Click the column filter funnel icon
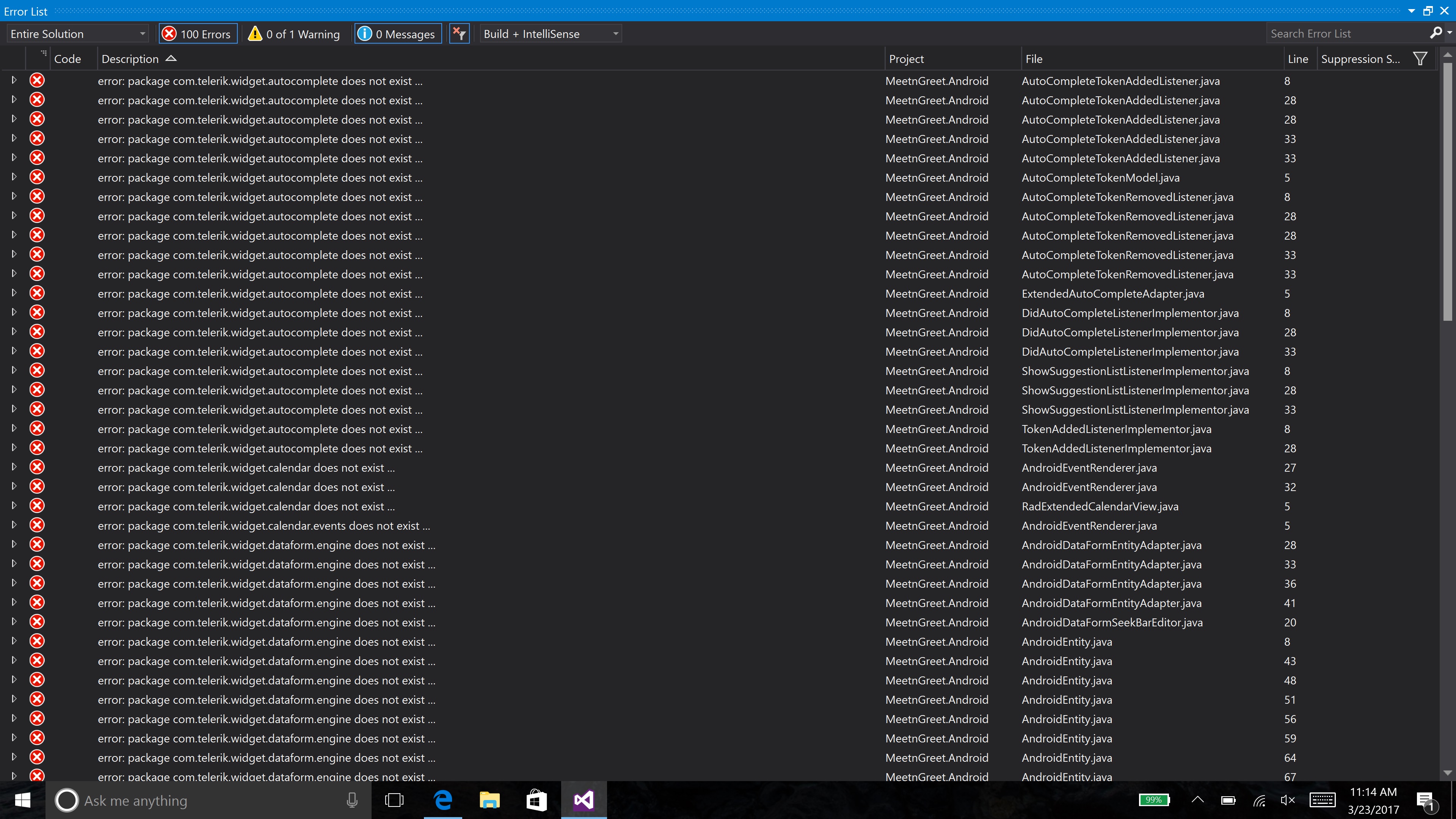The image size is (1456, 819). pyautogui.click(x=1420, y=59)
